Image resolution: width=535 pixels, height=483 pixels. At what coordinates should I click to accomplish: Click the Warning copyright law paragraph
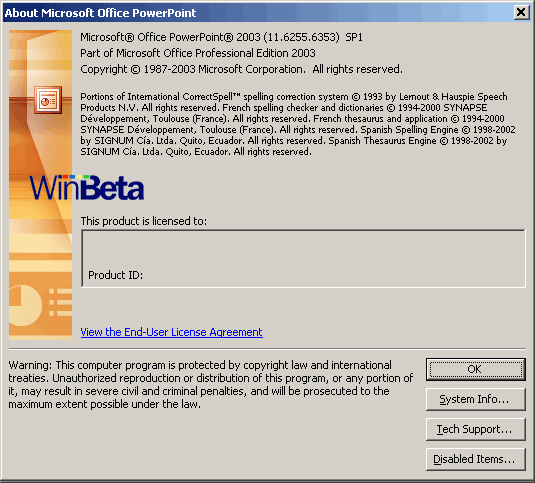[211, 384]
